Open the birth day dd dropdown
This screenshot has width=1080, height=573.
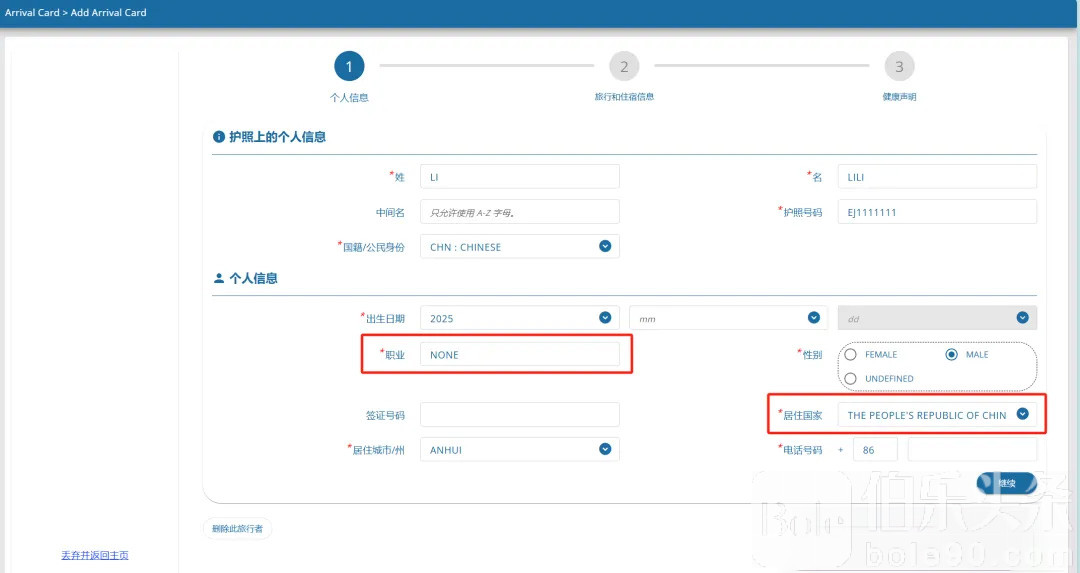tap(936, 318)
